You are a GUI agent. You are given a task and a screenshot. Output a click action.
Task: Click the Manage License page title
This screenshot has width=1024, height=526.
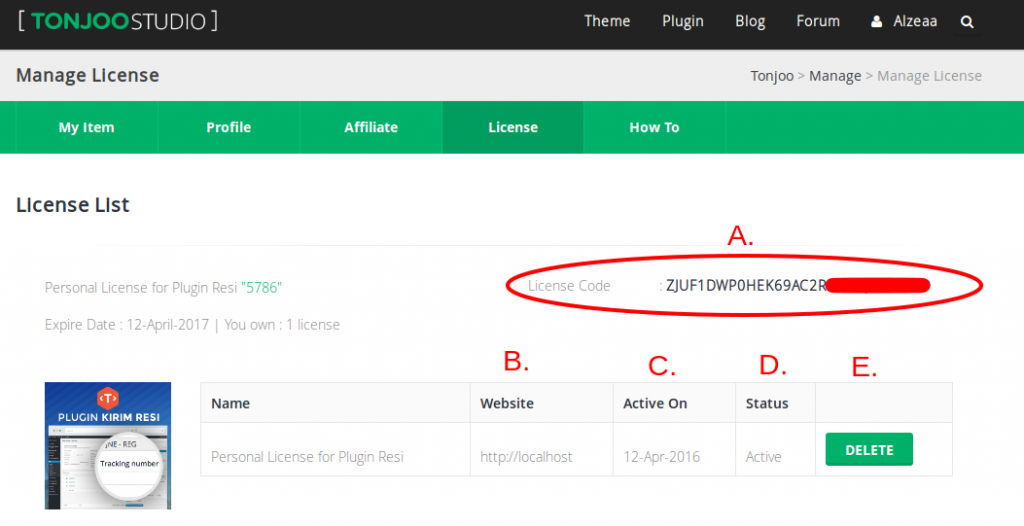pos(88,75)
